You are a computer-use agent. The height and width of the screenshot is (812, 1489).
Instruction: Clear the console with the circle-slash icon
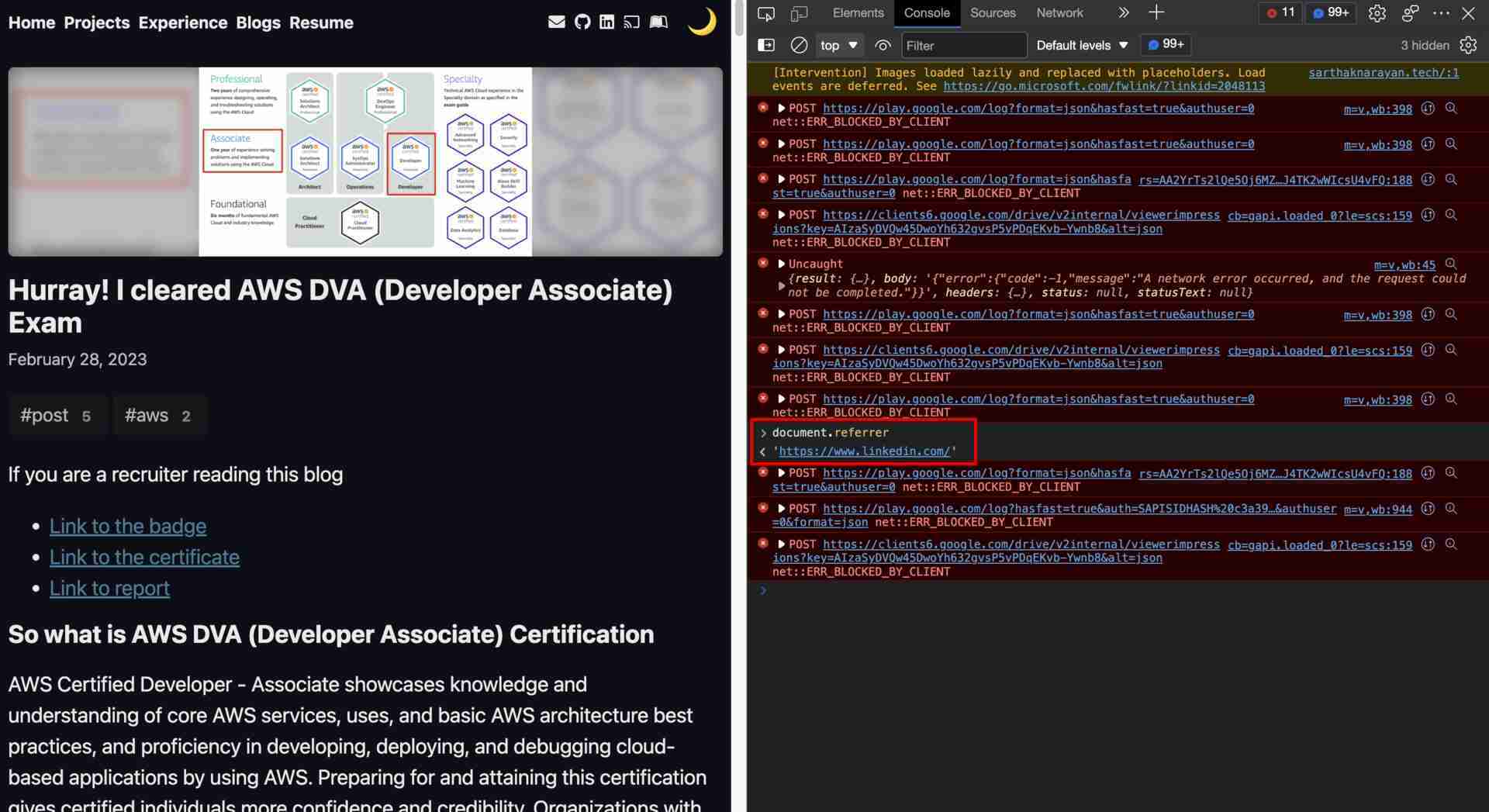pos(799,45)
